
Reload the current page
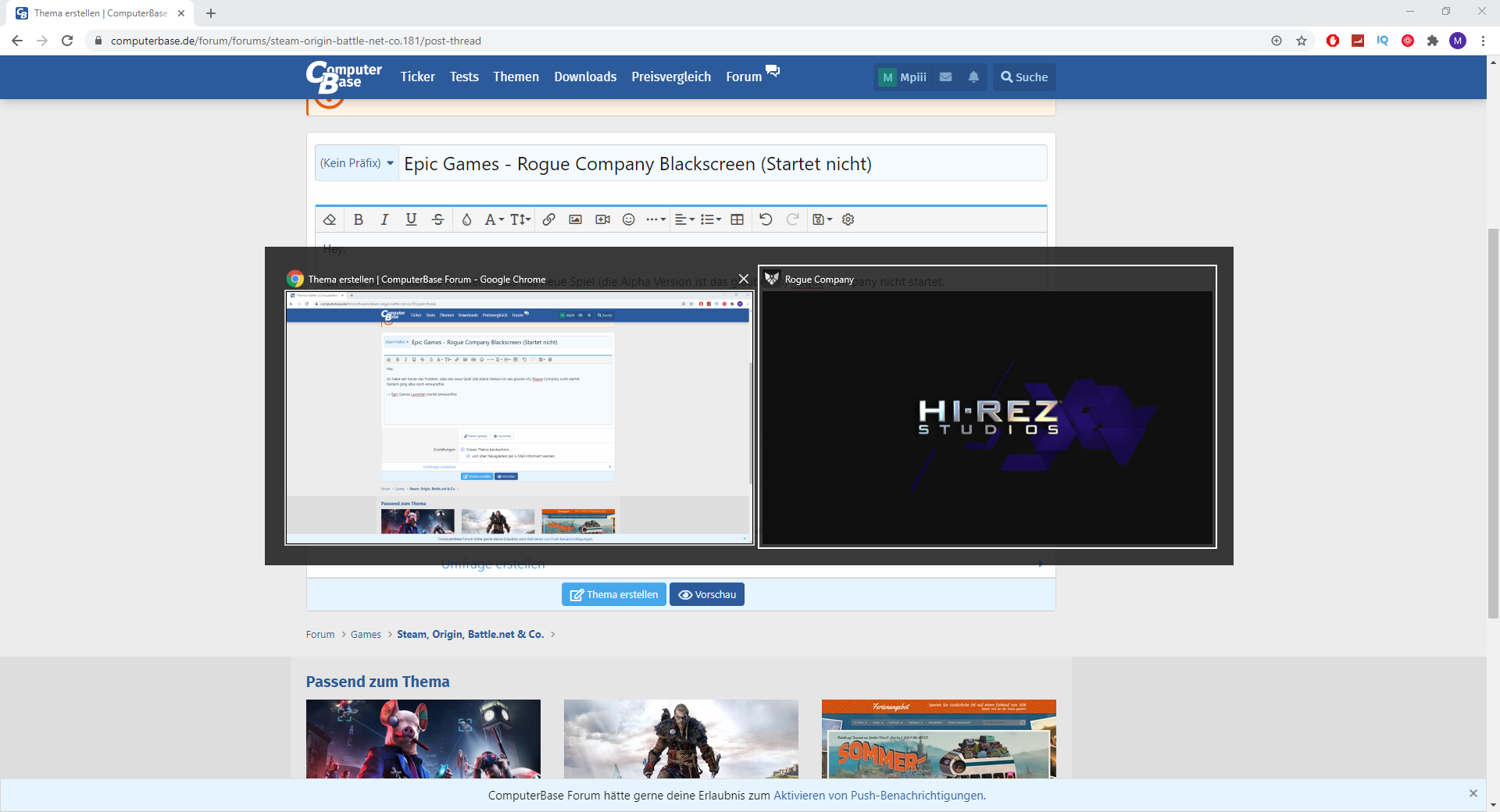pyautogui.click(x=67, y=41)
